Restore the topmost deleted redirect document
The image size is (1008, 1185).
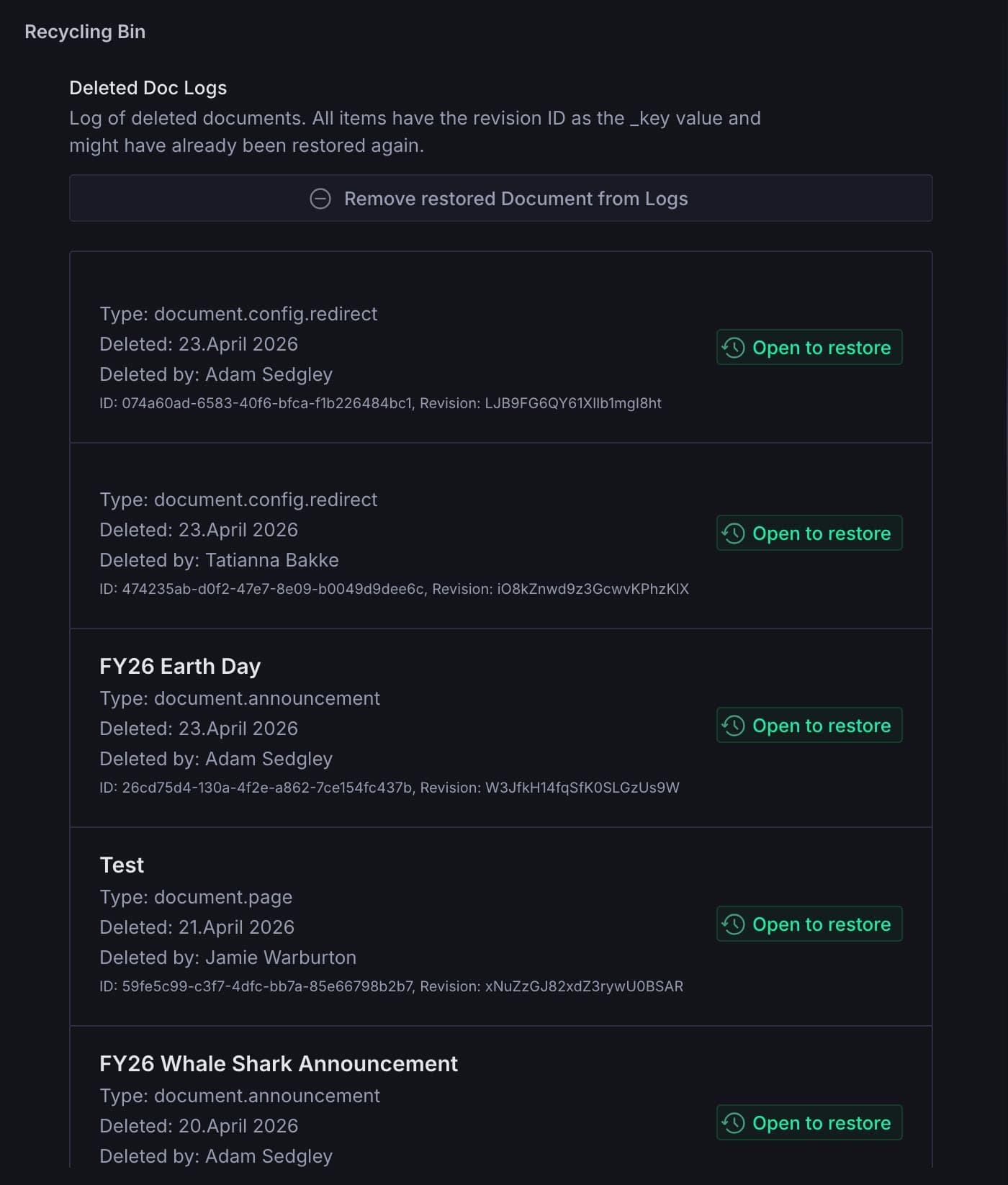tap(809, 347)
